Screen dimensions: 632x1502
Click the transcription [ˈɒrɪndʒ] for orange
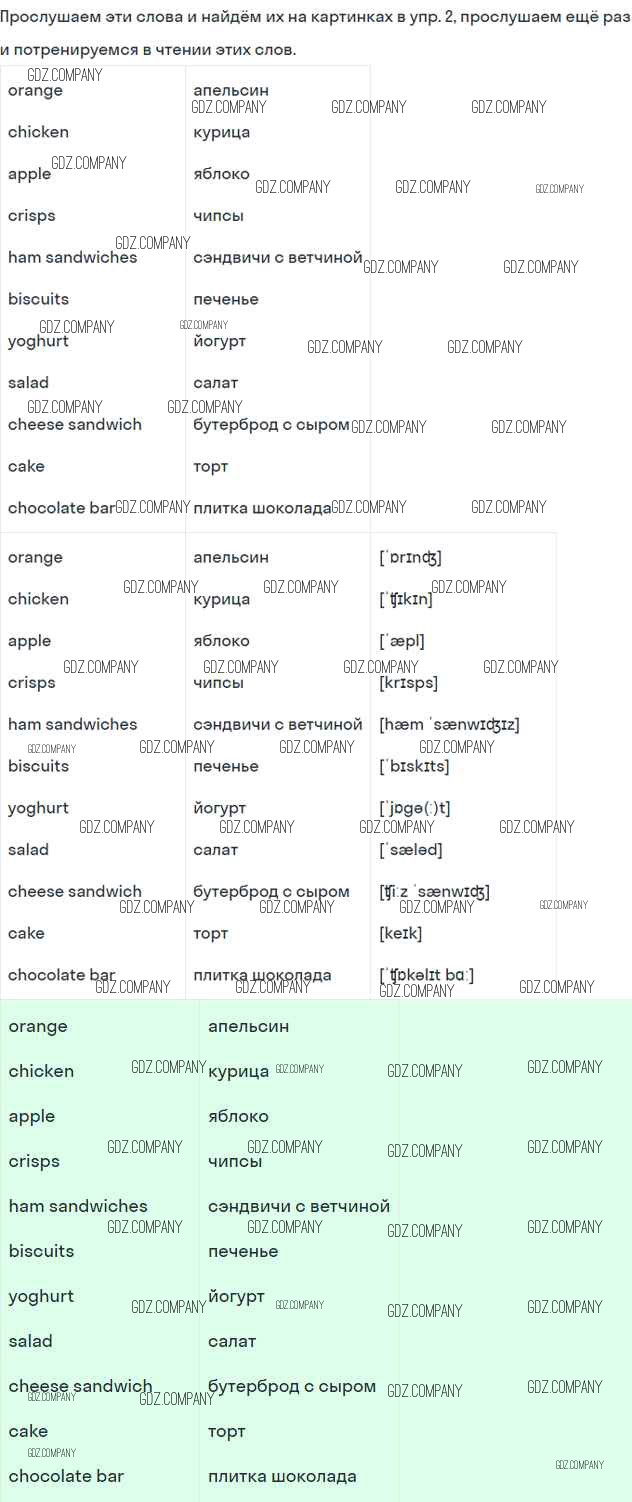(410, 558)
